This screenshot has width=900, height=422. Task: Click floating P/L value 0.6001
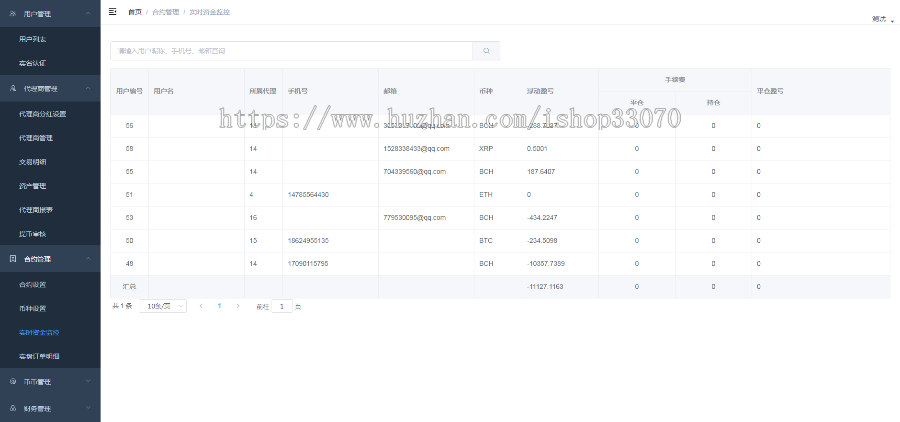point(537,149)
